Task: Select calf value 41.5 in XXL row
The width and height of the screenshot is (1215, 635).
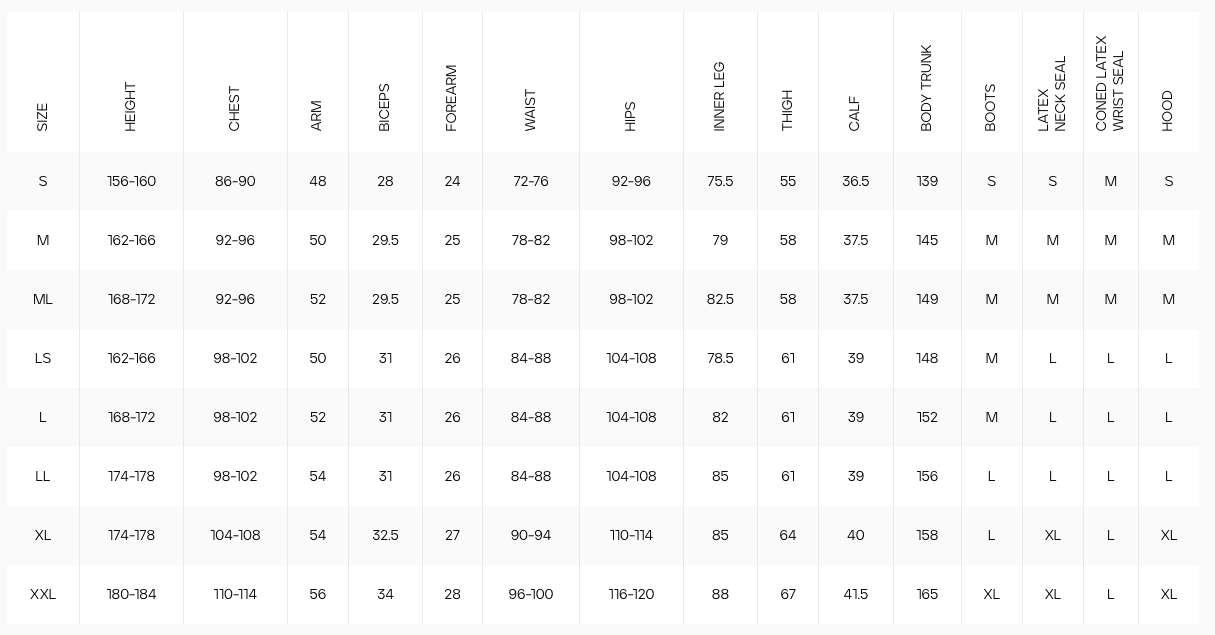Action: [x=855, y=594]
